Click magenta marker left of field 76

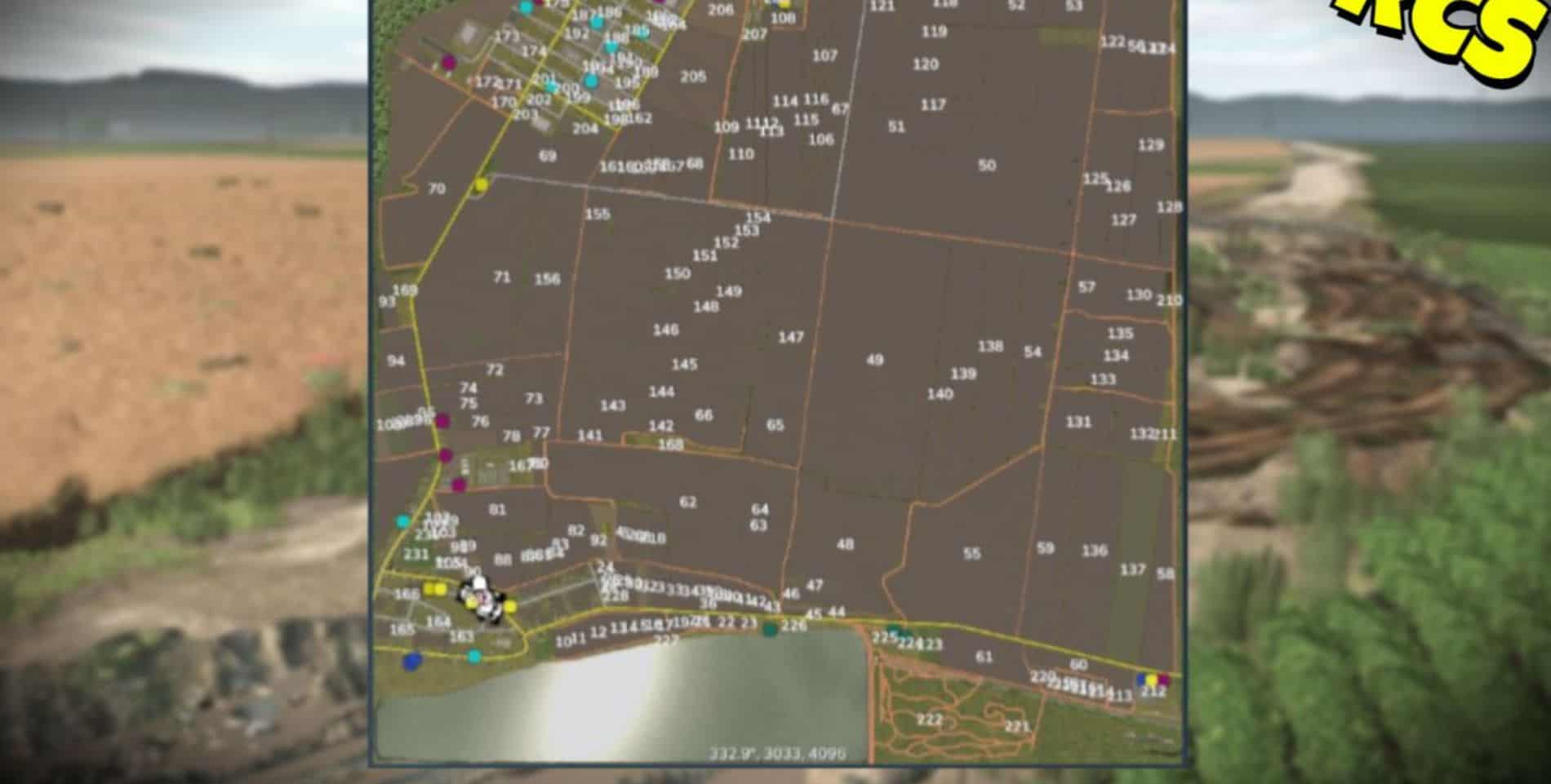(442, 421)
